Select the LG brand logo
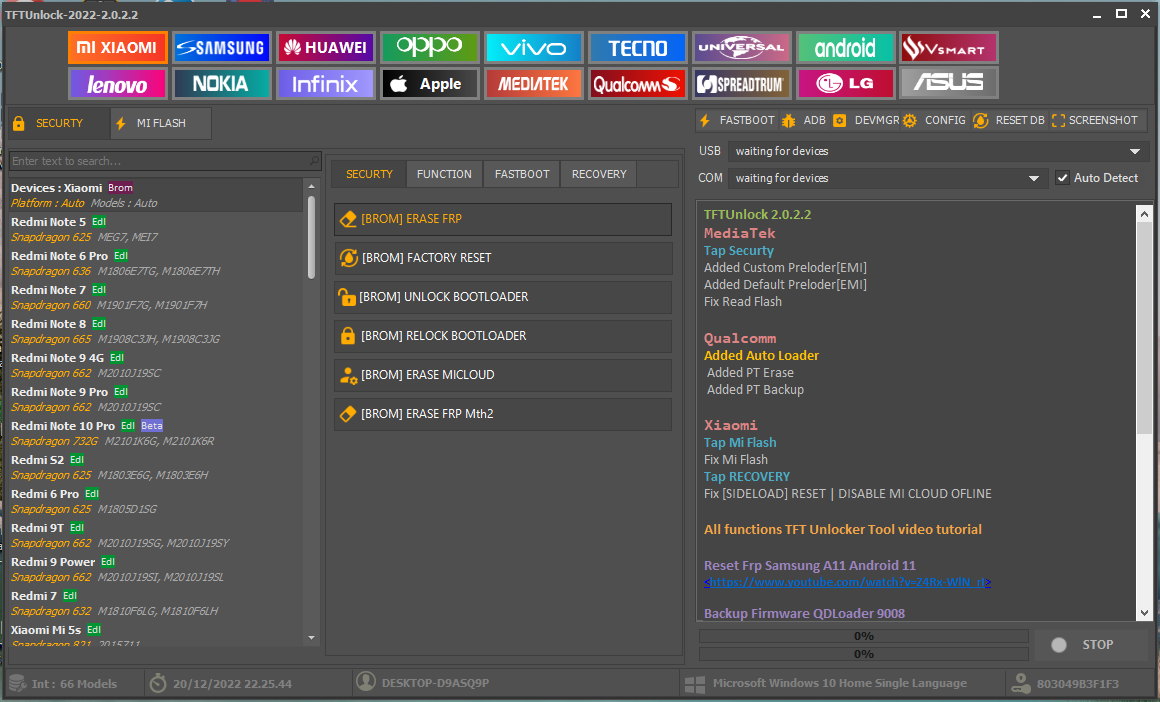 [846, 84]
